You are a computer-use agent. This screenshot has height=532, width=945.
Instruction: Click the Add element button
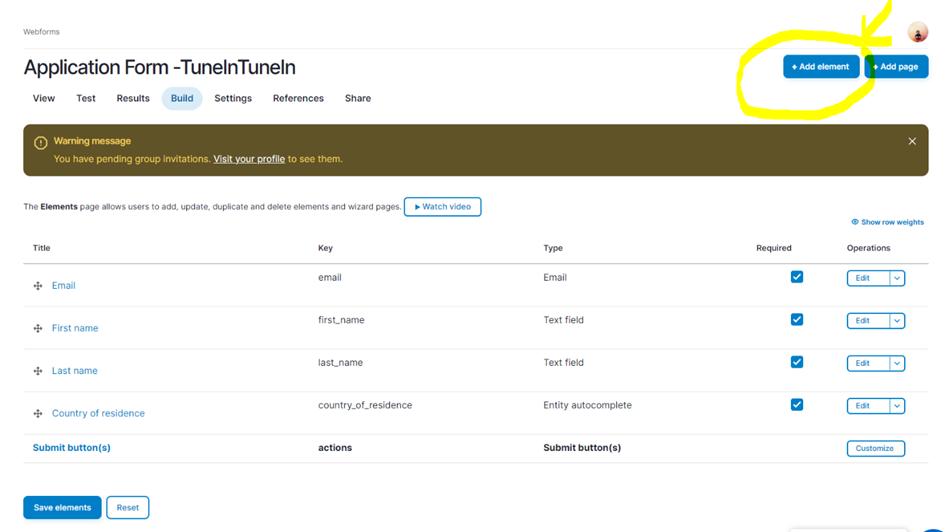tap(821, 67)
